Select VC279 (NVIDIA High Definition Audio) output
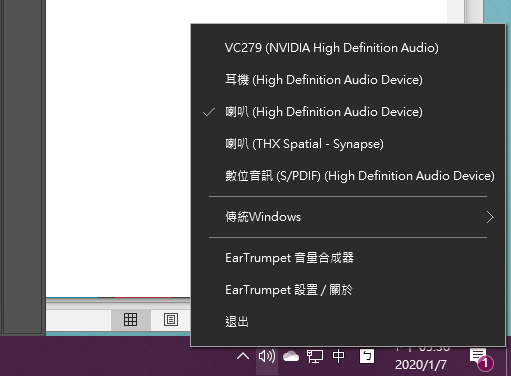The width and height of the screenshot is (511, 376). [x=348, y=48]
